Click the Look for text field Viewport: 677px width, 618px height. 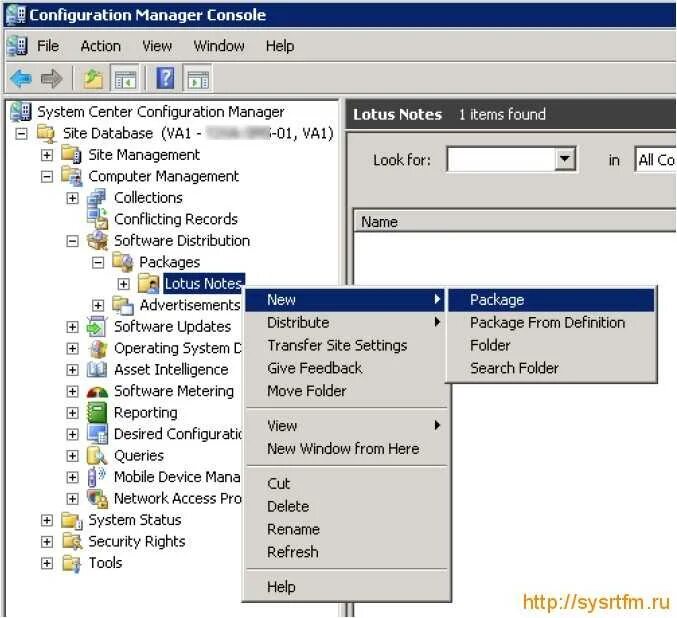click(x=501, y=159)
